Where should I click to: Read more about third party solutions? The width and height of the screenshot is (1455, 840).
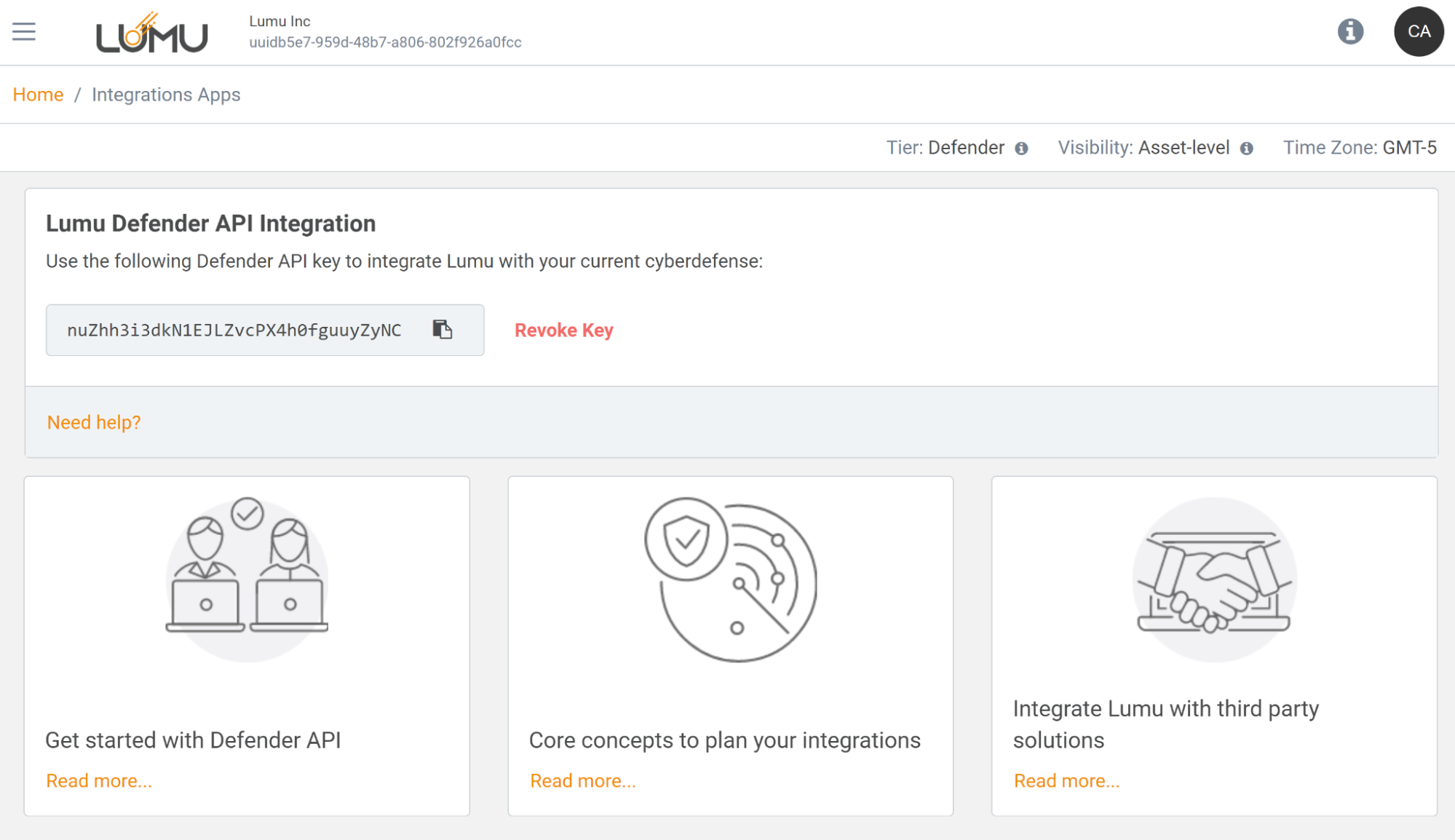[1066, 780]
